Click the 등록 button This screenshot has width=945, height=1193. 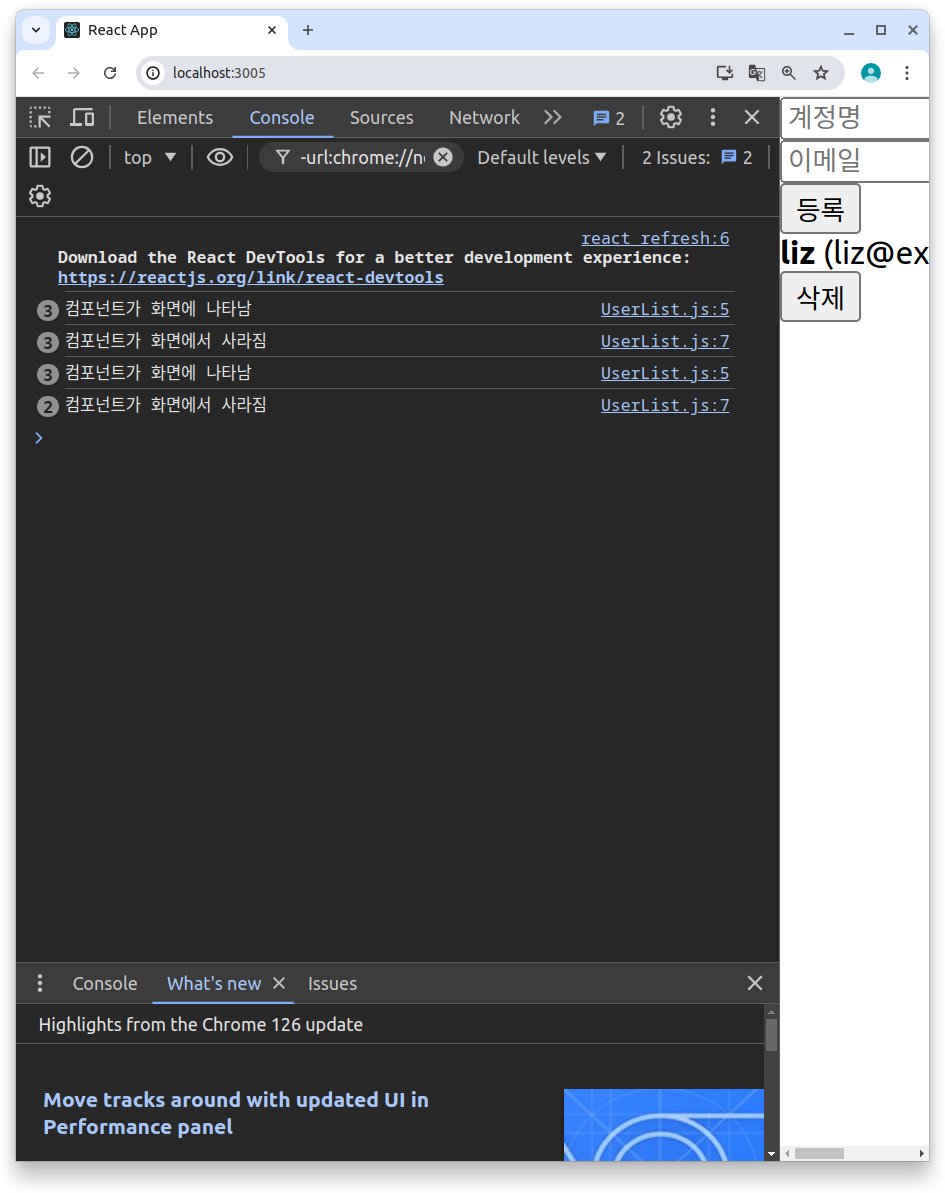tap(820, 208)
